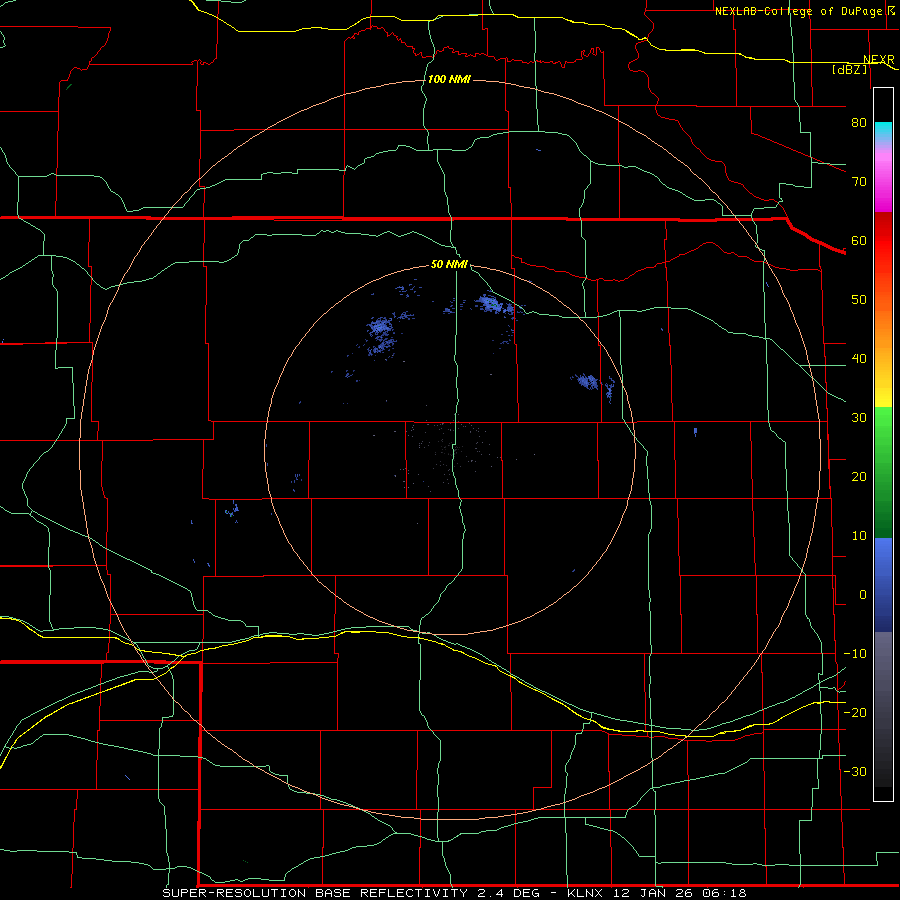
Task: Select the 20 value on the dBZ scale
Action: point(859,476)
